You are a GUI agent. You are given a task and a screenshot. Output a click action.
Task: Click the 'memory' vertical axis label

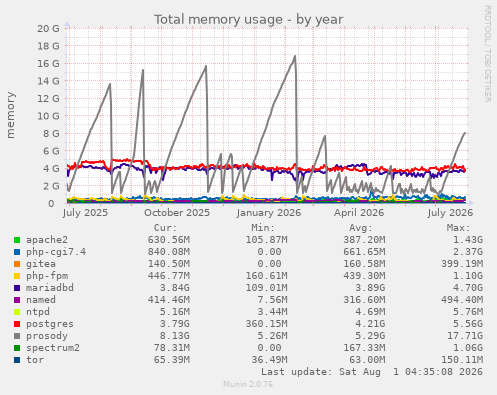(x=10, y=115)
